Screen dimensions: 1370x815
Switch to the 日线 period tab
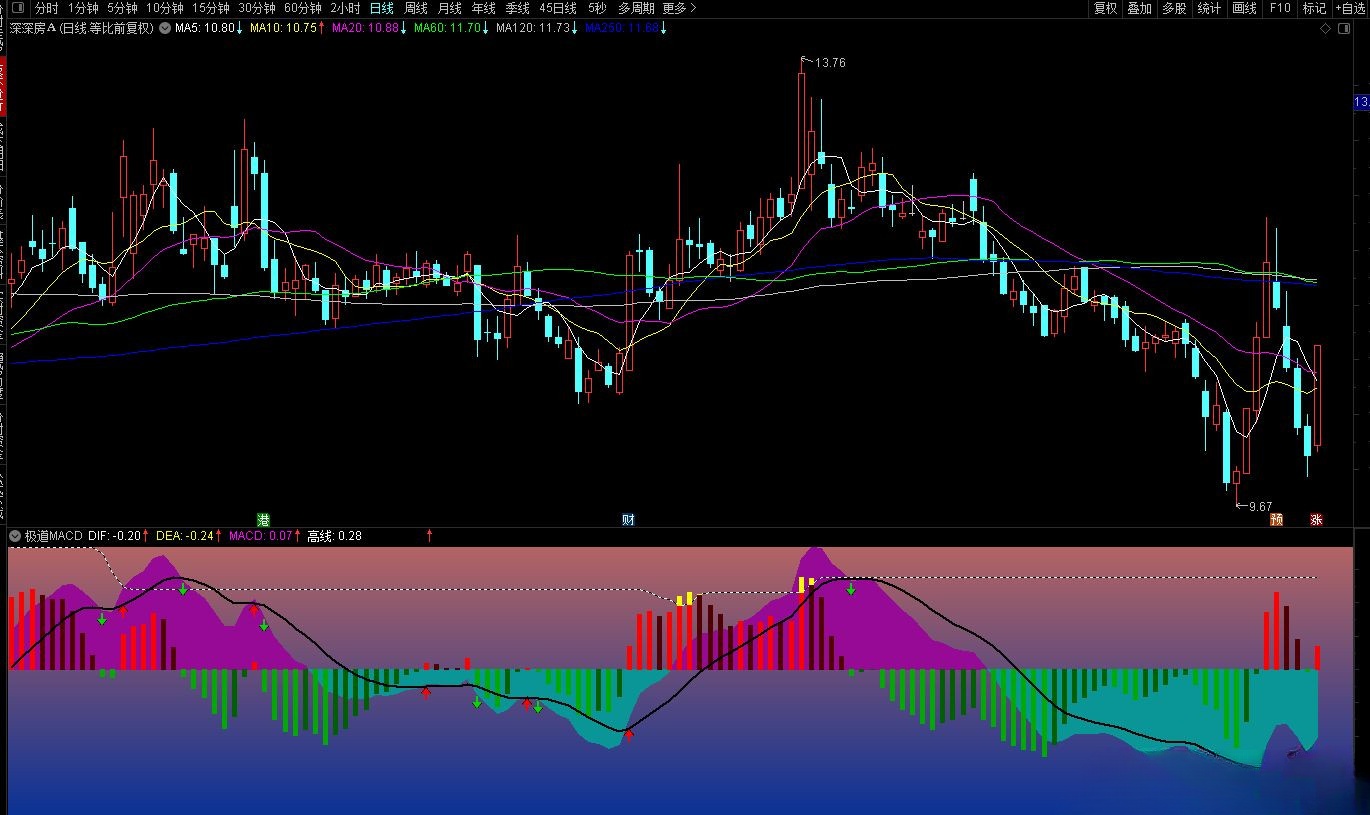coord(382,8)
